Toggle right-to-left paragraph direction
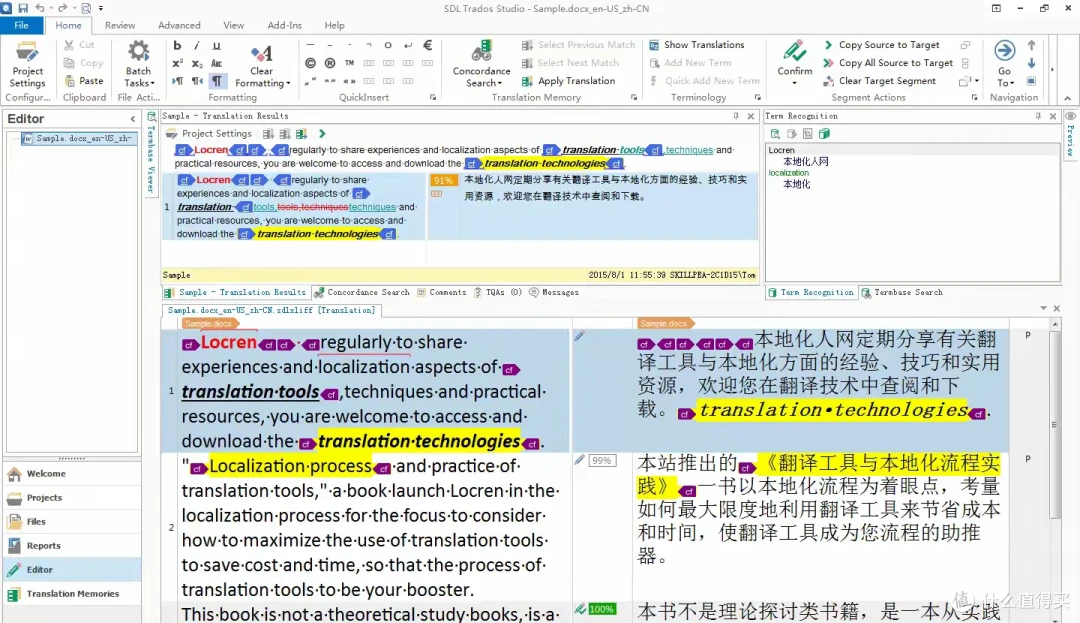Screen dimensions: 1080x623 point(197,81)
